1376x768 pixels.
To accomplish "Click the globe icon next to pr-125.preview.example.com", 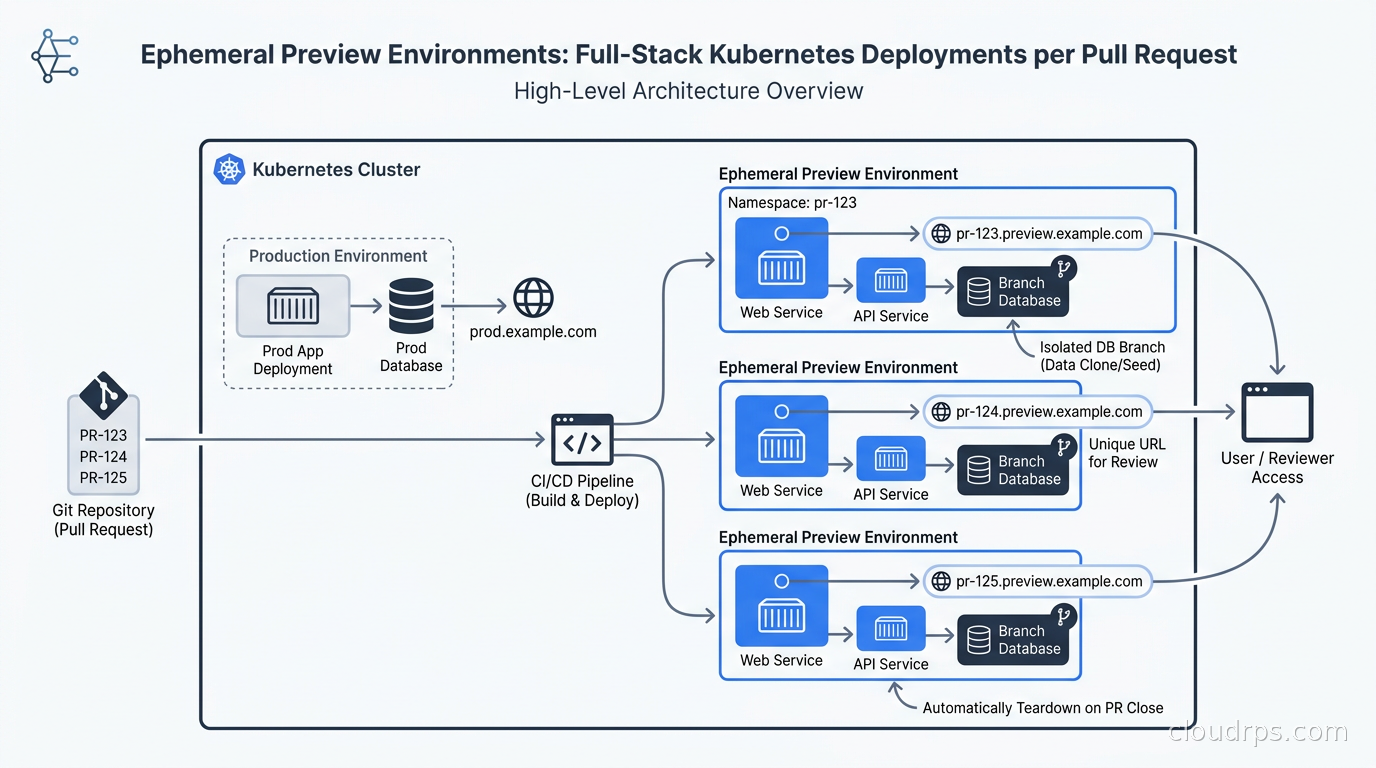I will coord(940,581).
